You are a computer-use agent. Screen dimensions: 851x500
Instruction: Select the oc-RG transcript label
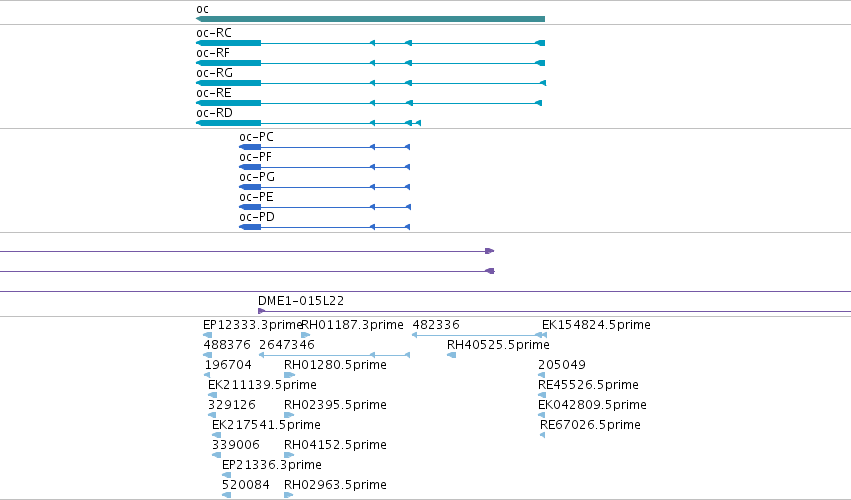tap(214, 73)
